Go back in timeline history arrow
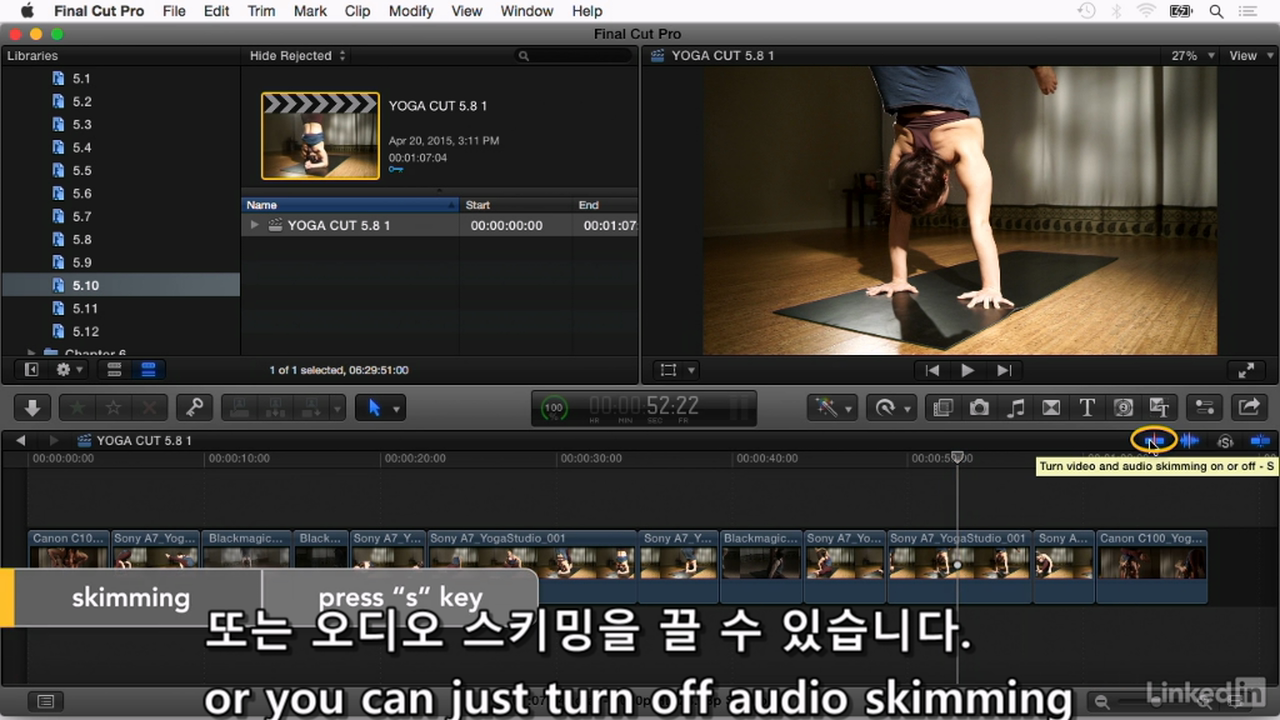The height and width of the screenshot is (720, 1280). pos(21,441)
